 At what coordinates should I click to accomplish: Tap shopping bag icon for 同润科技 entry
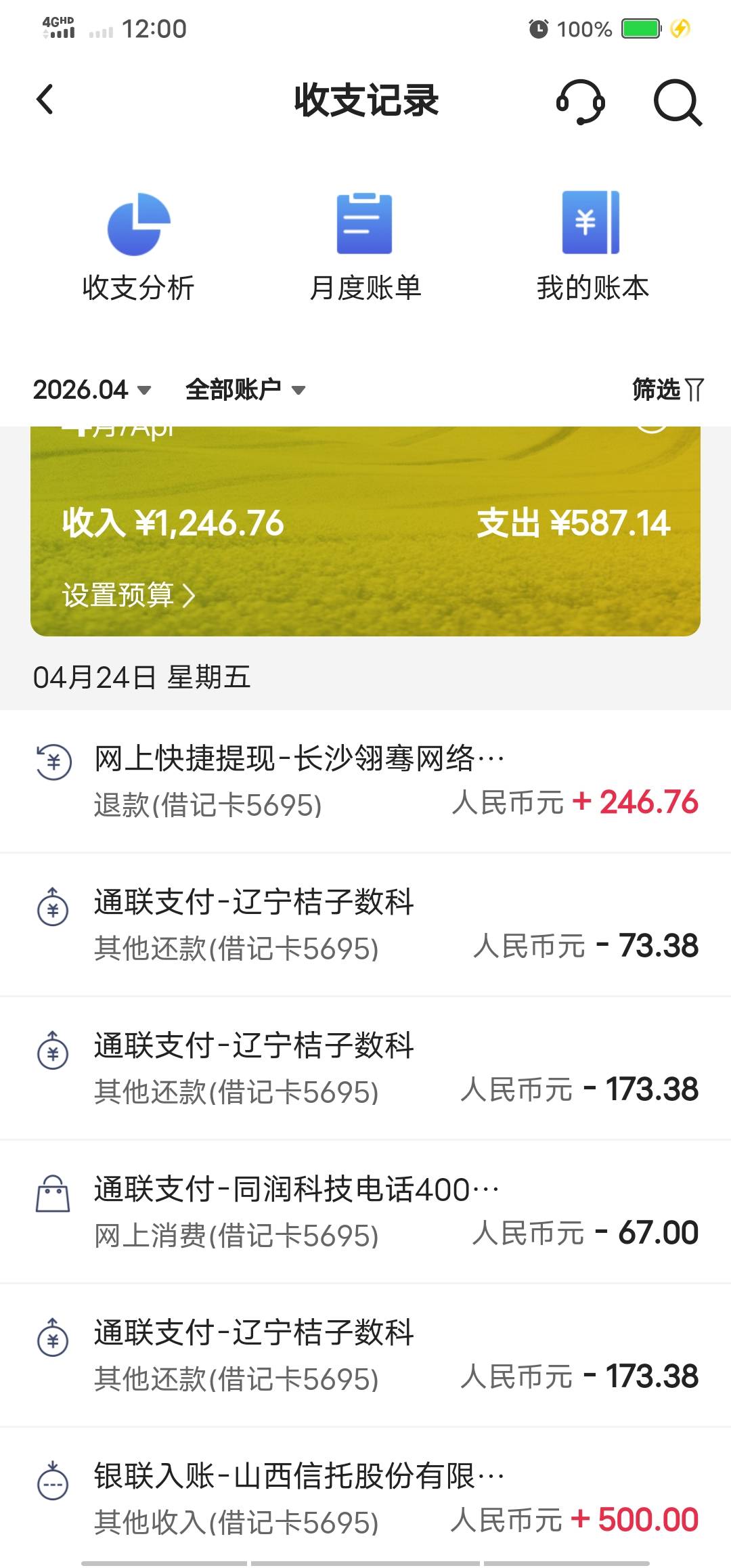[53, 1193]
